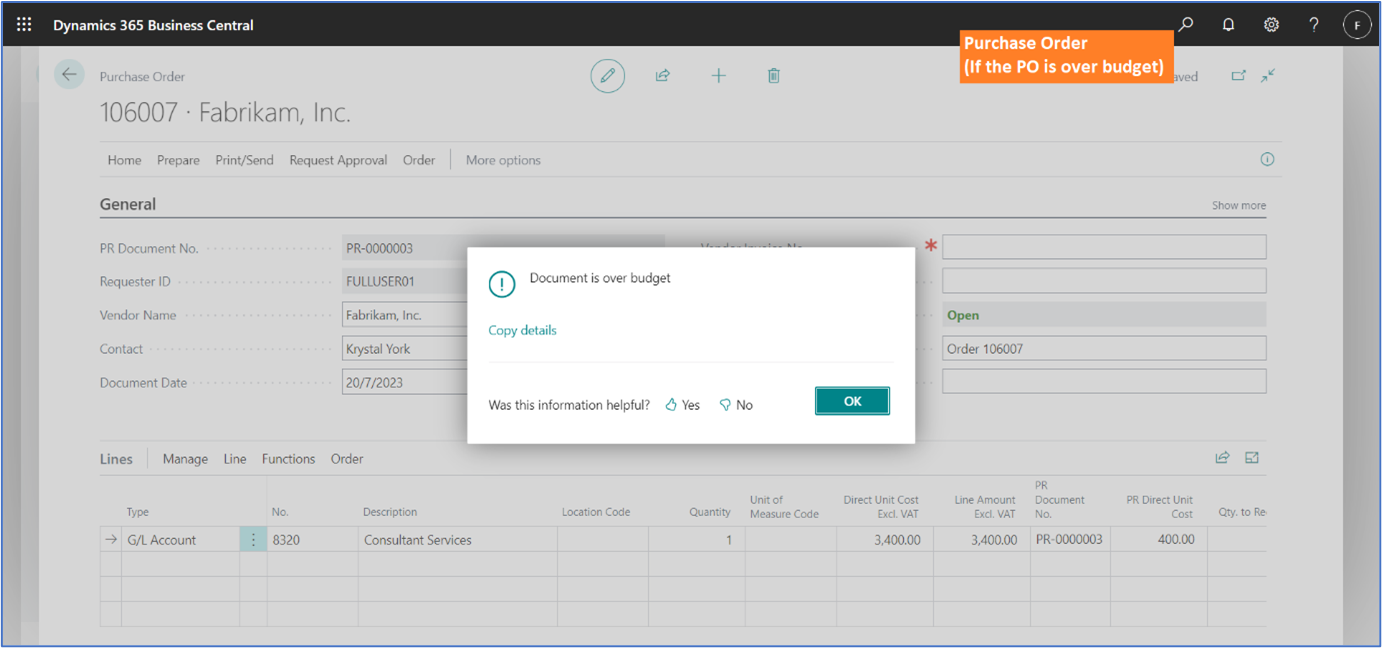Click the pencil edit icon
1382x648 pixels.
tap(607, 76)
